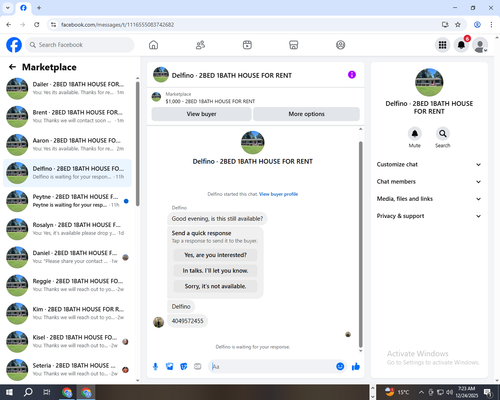Reload the browser page
The height and width of the screenshot is (400, 500).
pos(37,25)
